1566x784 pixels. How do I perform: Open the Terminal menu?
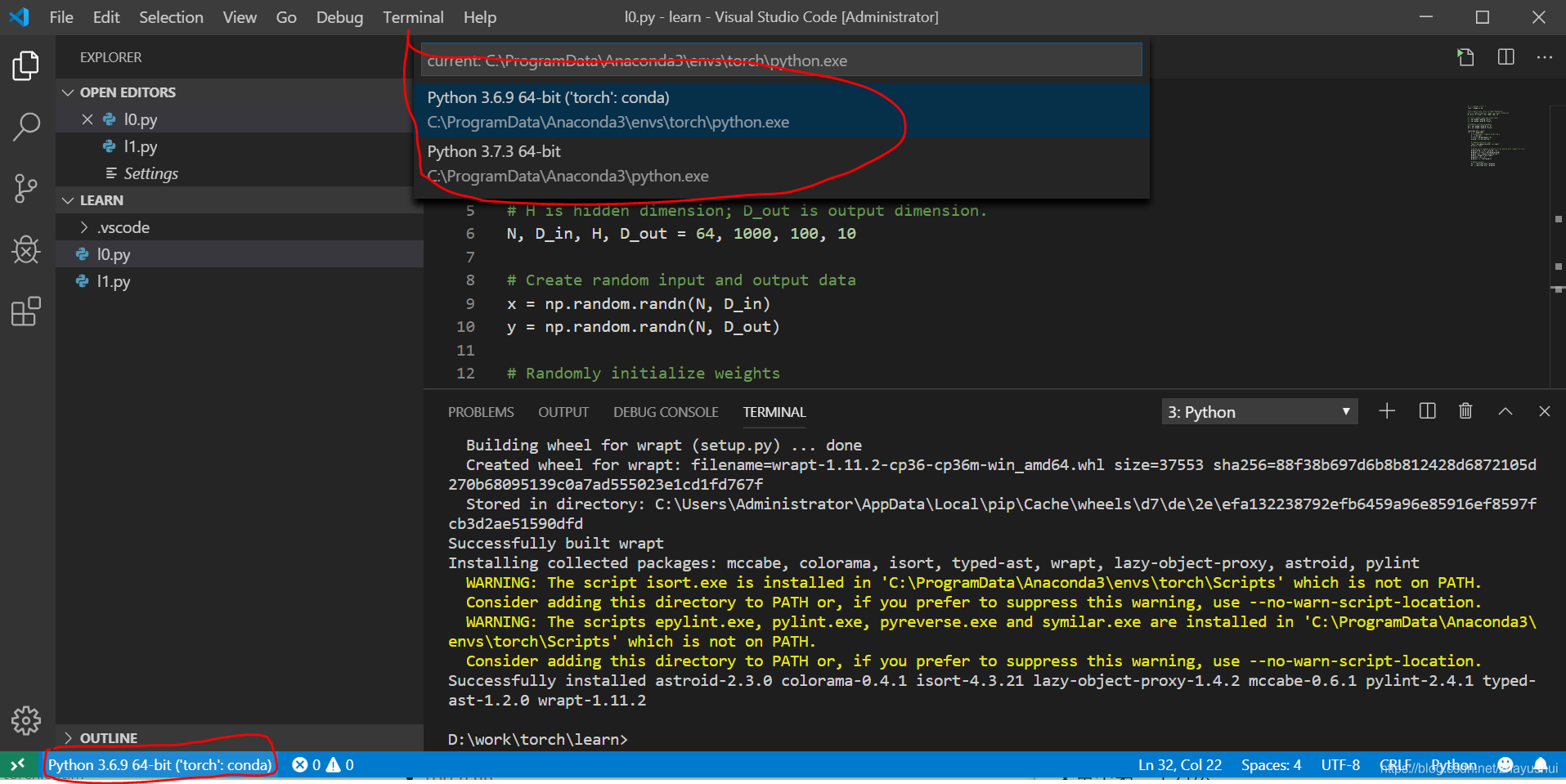(x=413, y=17)
